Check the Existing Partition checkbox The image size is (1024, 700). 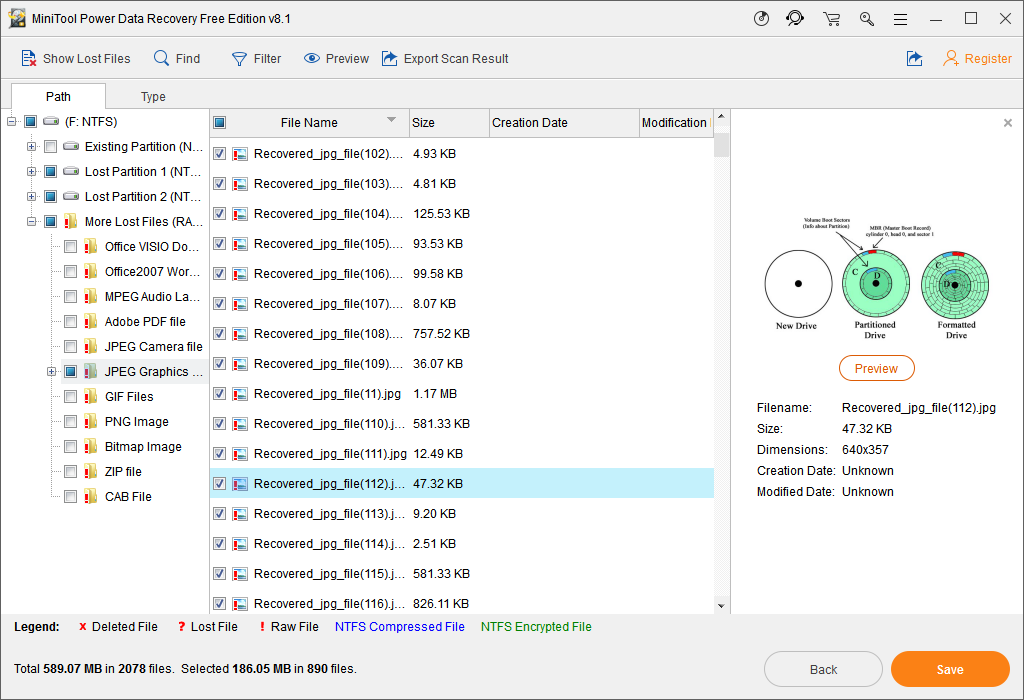(x=50, y=146)
